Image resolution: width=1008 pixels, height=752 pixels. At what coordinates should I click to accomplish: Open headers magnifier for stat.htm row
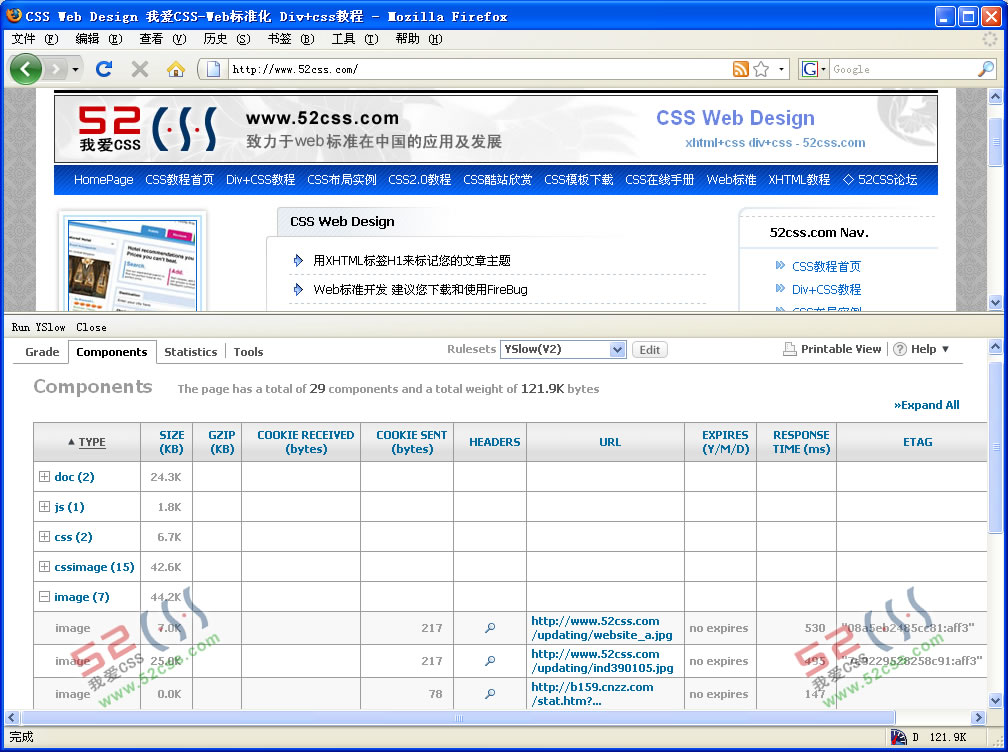[490, 694]
